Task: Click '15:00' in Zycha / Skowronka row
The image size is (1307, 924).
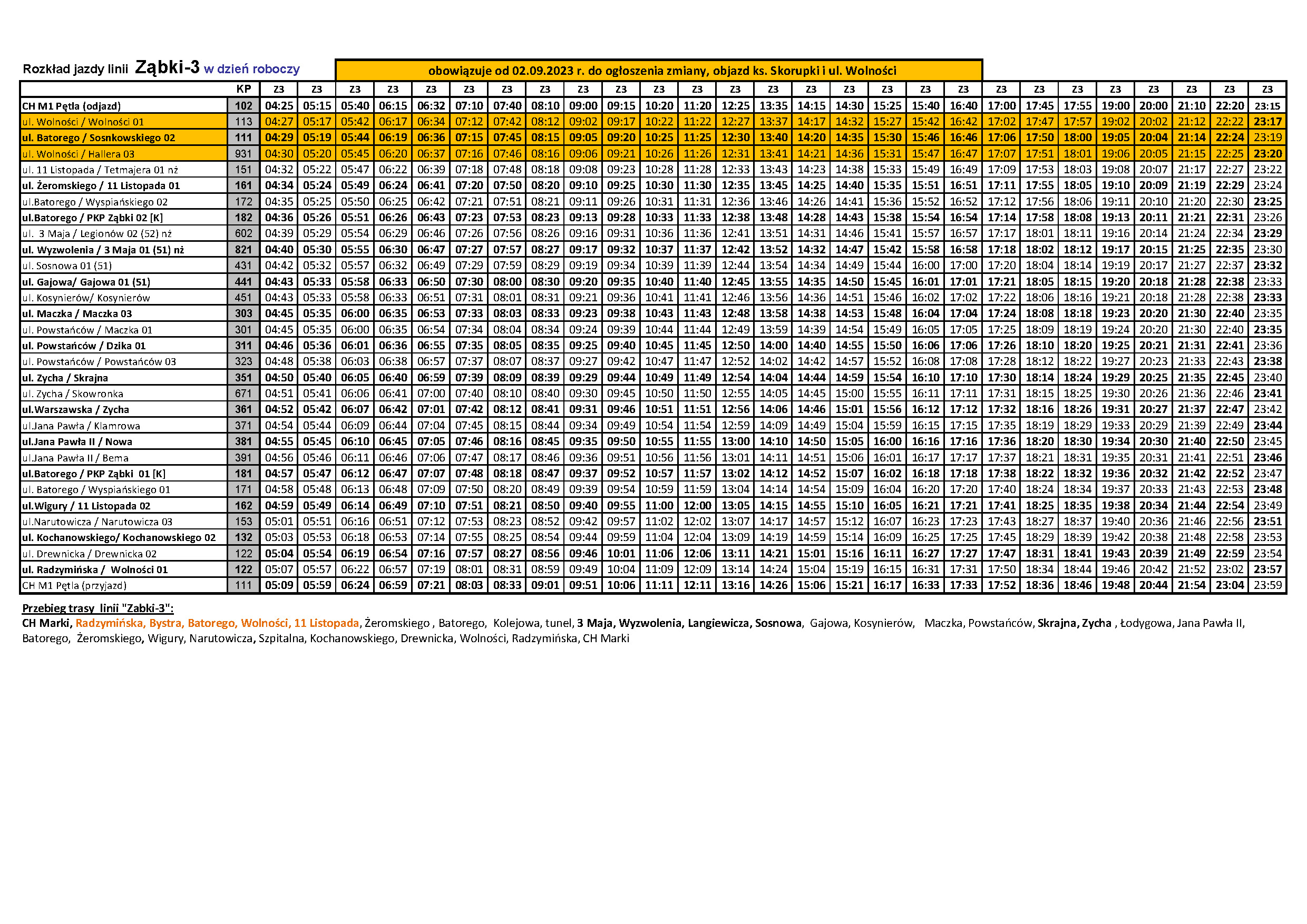Action: click(x=850, y=394)
